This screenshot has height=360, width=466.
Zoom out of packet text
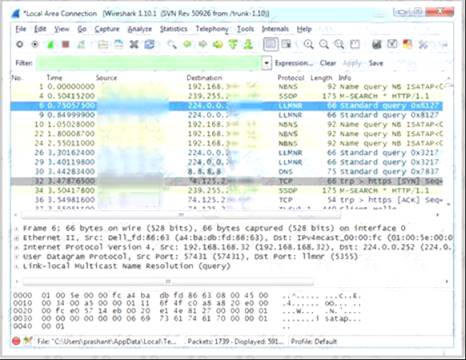coord(324,44)
